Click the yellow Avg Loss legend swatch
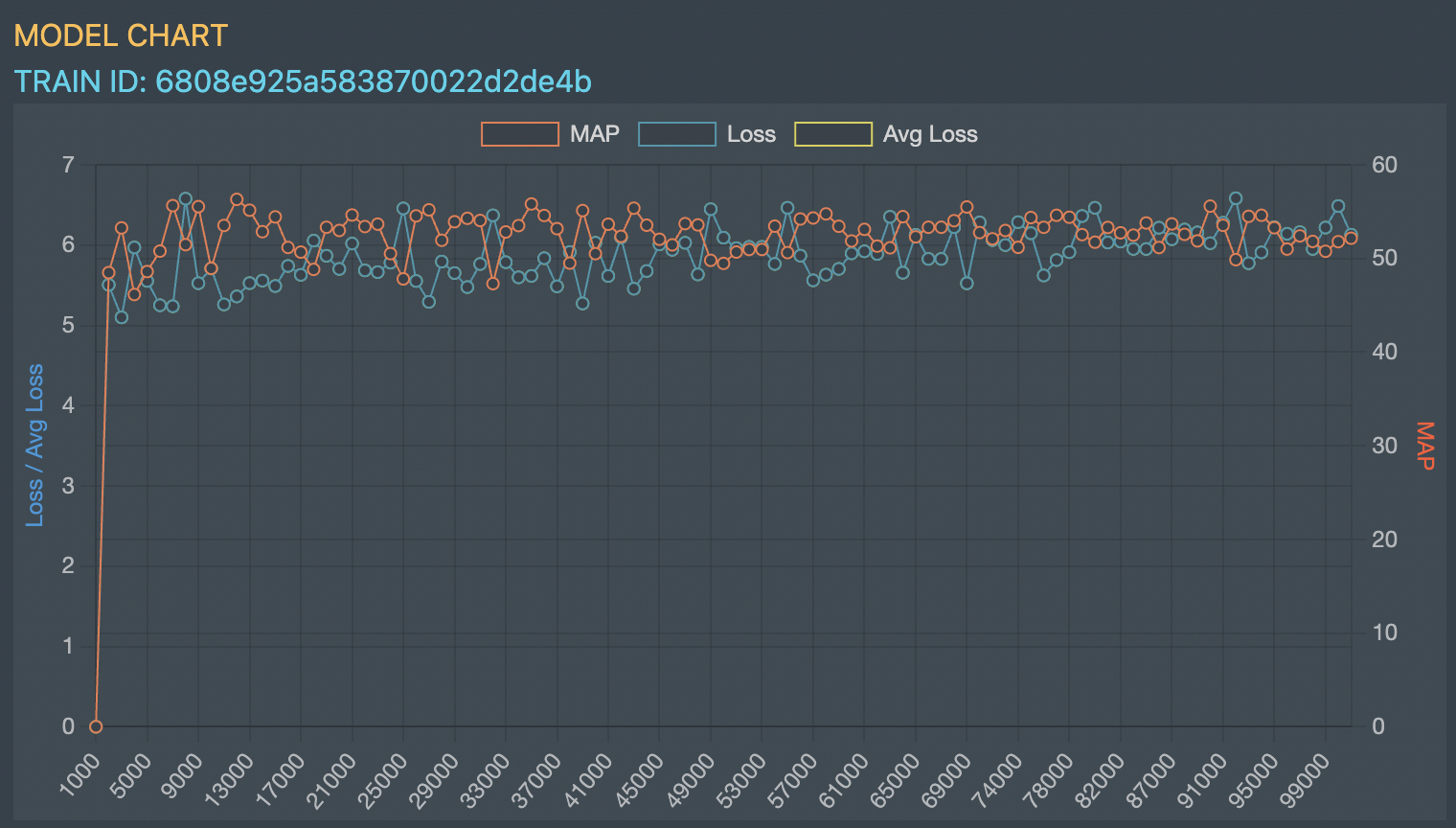 click(x=832, y=134)
